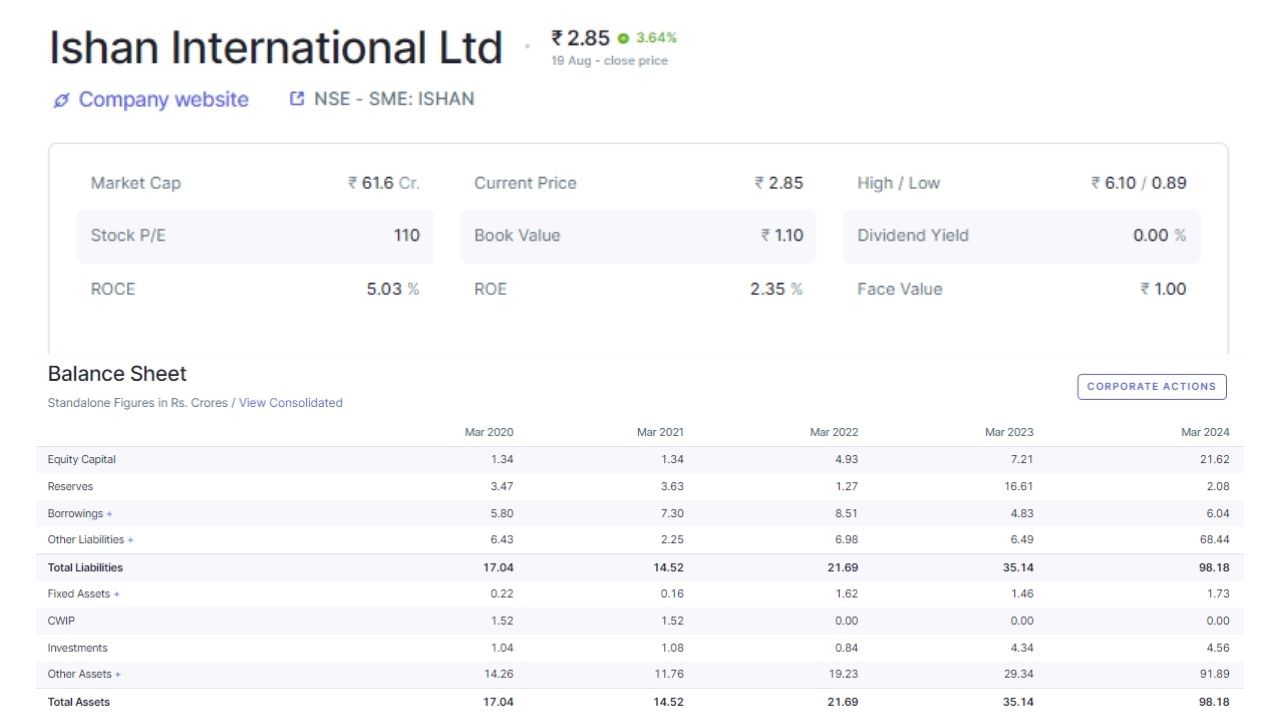Open the NSE - SME: ISHAN link

point(394,99)
